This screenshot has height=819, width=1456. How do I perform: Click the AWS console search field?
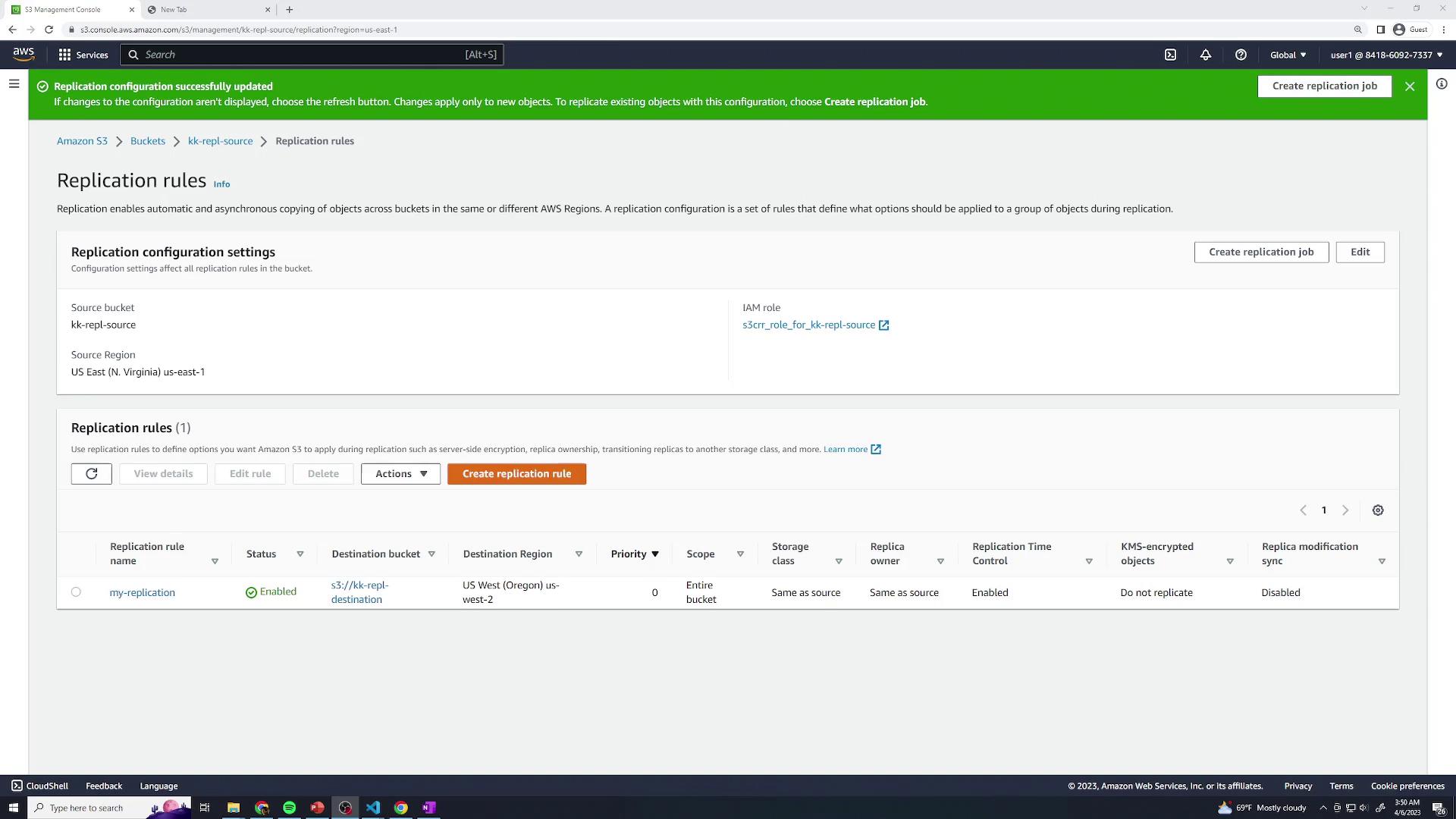click(x=303, y=55)
